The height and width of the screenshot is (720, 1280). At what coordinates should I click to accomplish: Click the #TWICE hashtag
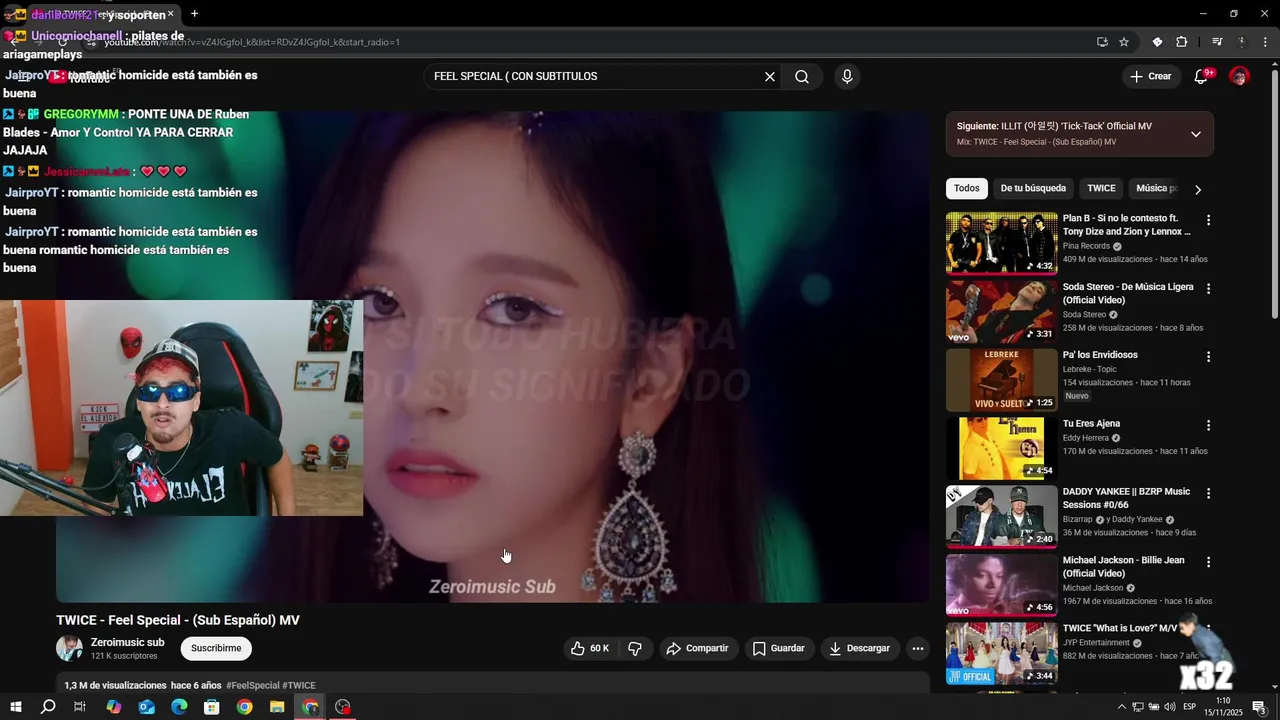[299, 686]
